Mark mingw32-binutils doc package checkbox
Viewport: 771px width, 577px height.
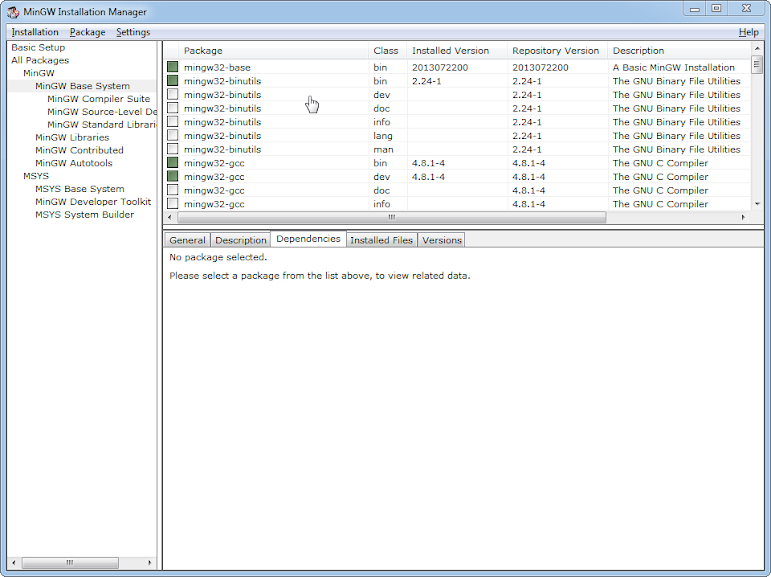click(x=173, y=108)
